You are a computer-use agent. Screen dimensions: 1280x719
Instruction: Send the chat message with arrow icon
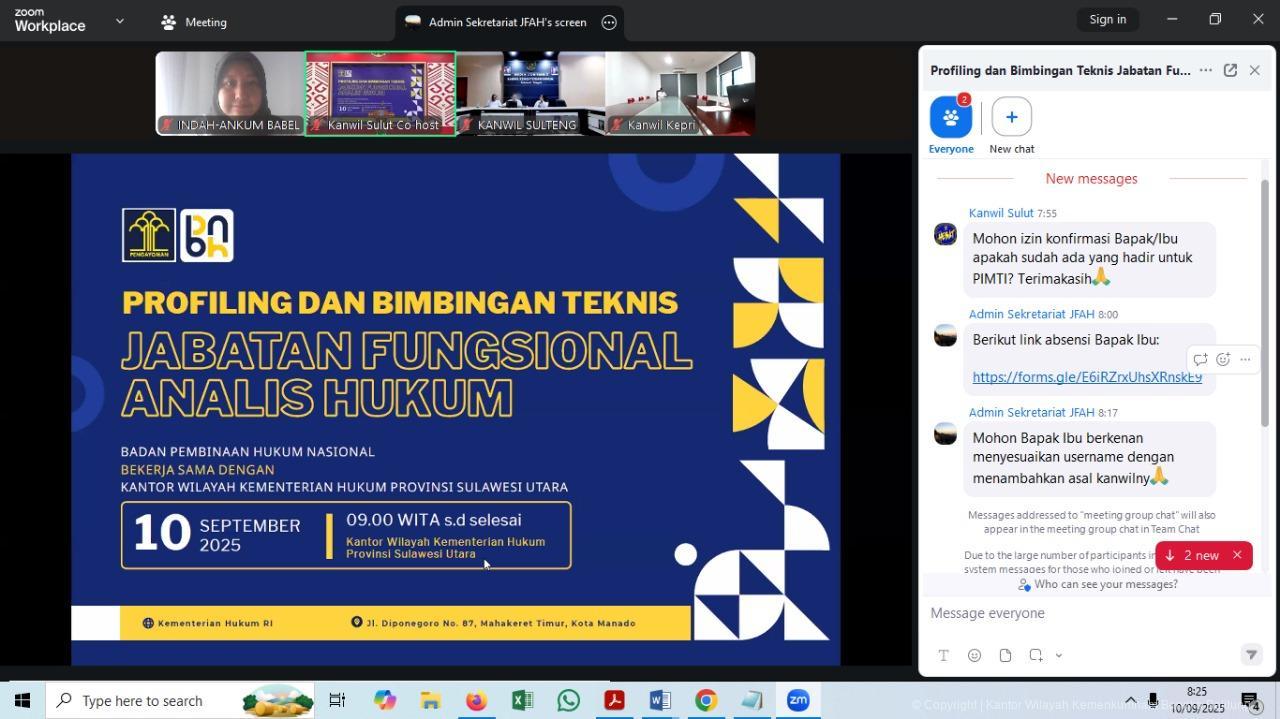tap(1250, 654)
